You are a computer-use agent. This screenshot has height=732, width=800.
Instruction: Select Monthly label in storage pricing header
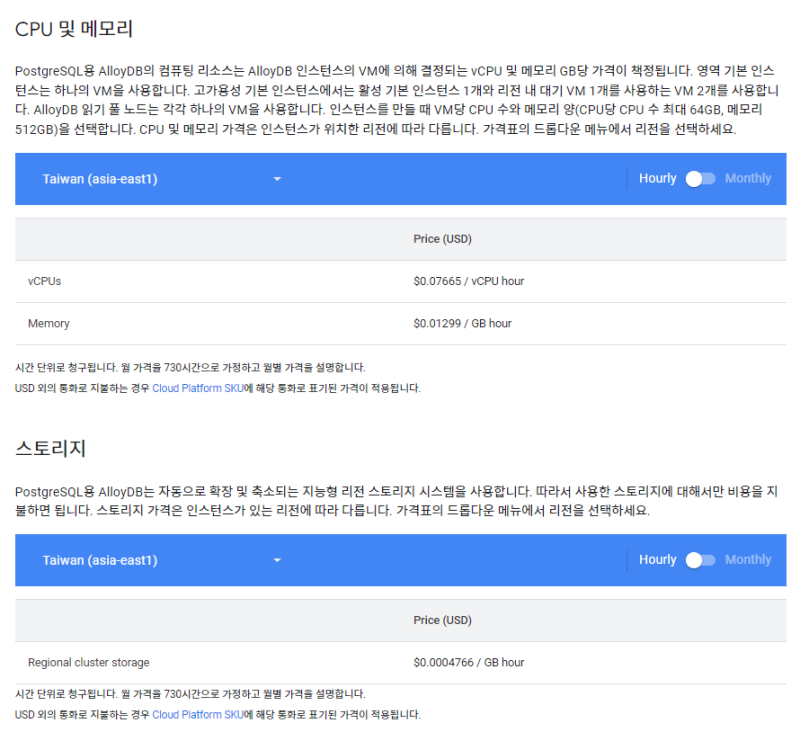748,560
